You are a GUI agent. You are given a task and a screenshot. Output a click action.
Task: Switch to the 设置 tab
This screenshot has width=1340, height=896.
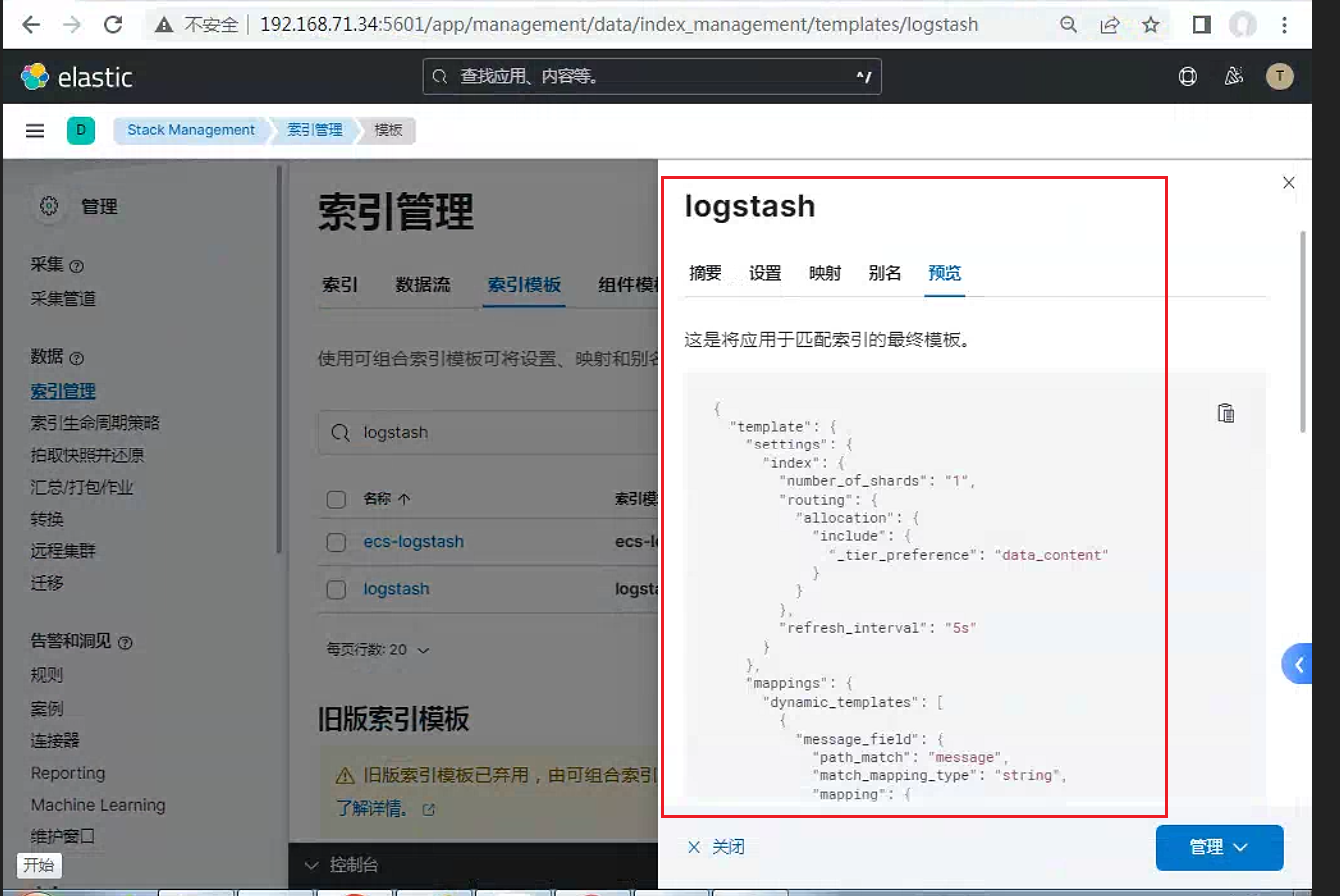point(765,273)
